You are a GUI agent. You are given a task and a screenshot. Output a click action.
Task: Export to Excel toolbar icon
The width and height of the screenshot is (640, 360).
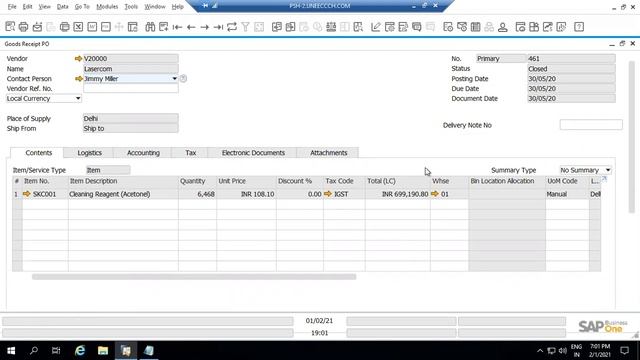tap(78, 27)
